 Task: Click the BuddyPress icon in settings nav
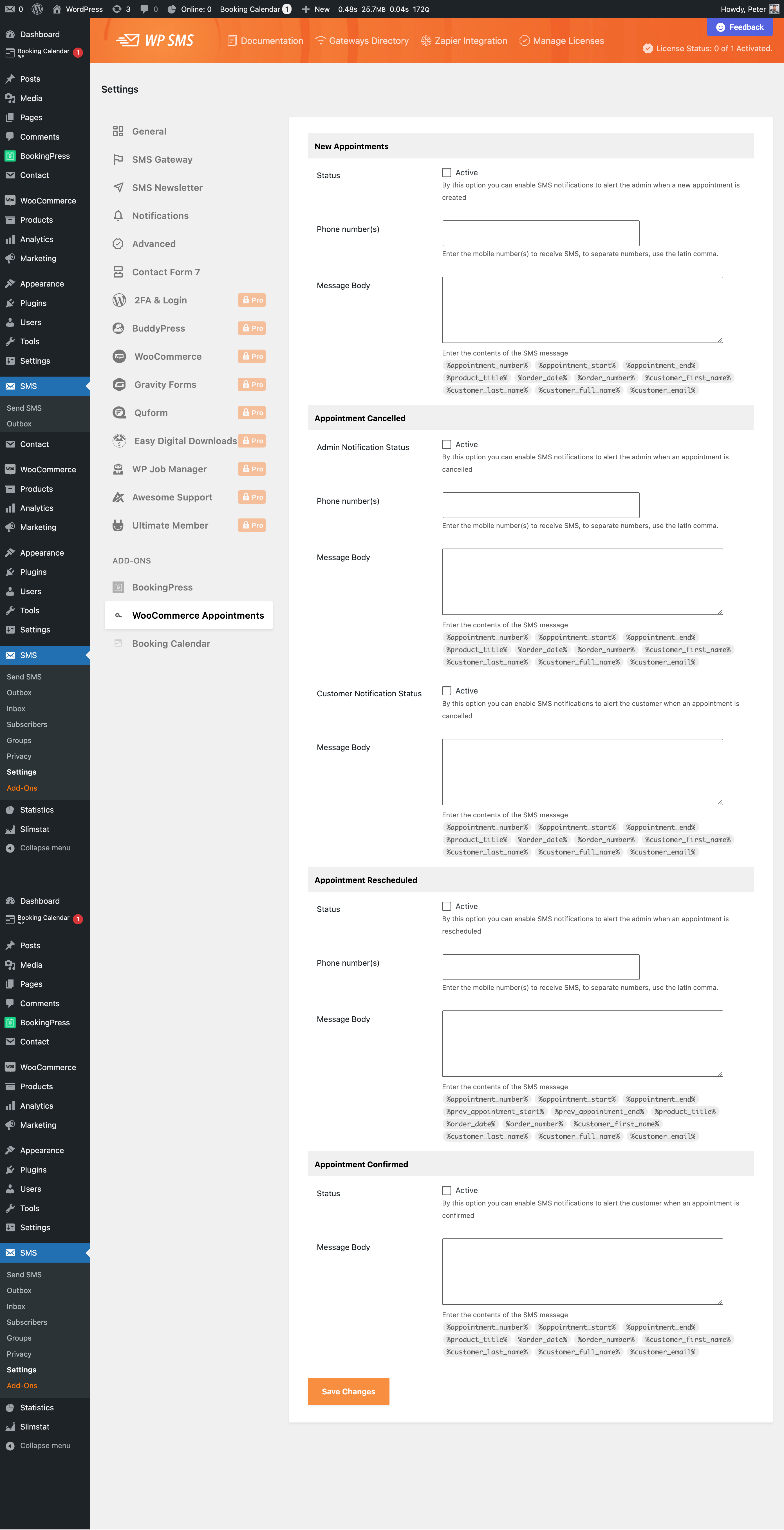119,328
